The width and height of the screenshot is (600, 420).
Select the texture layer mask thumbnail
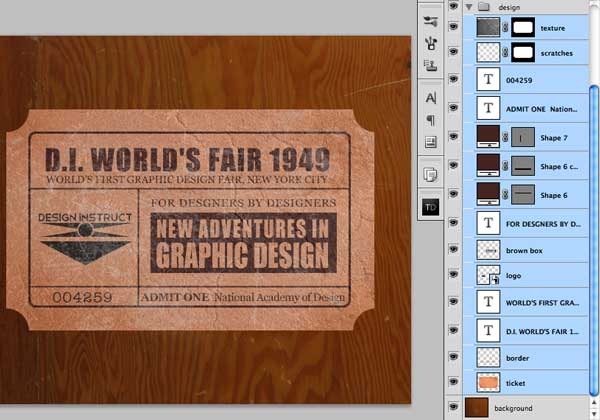[523, 27]
